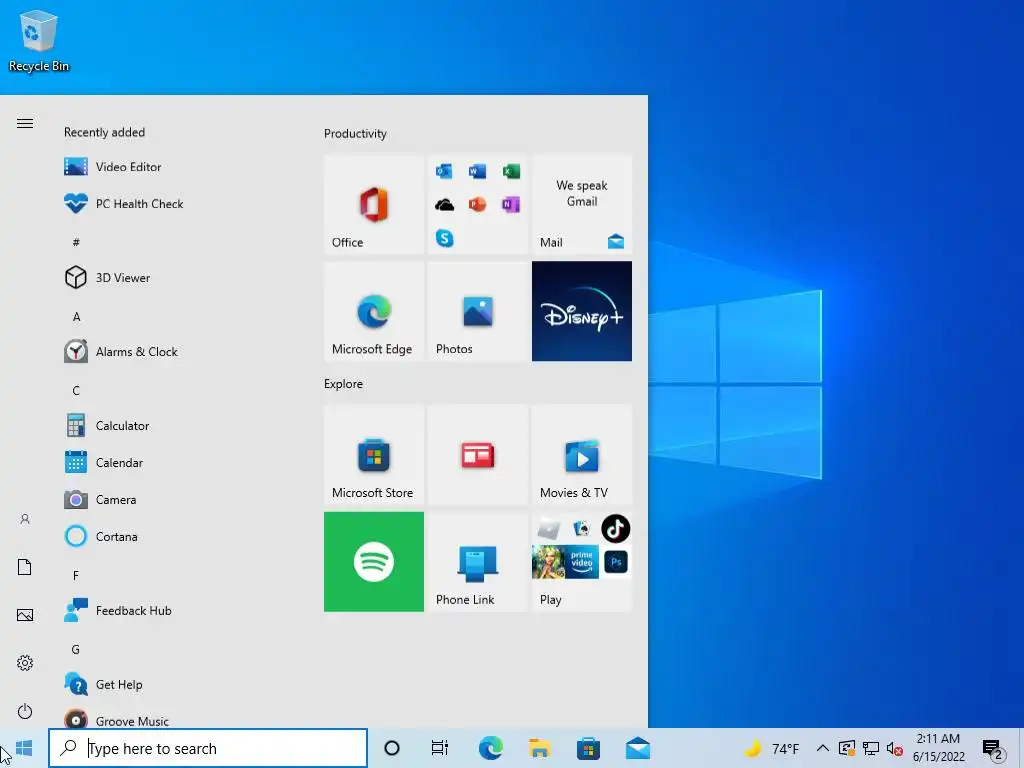Open Skype icon in Office folder tile
This screenshot has width=1024, height=768.
pyautogui.click(x=444, y=238)
